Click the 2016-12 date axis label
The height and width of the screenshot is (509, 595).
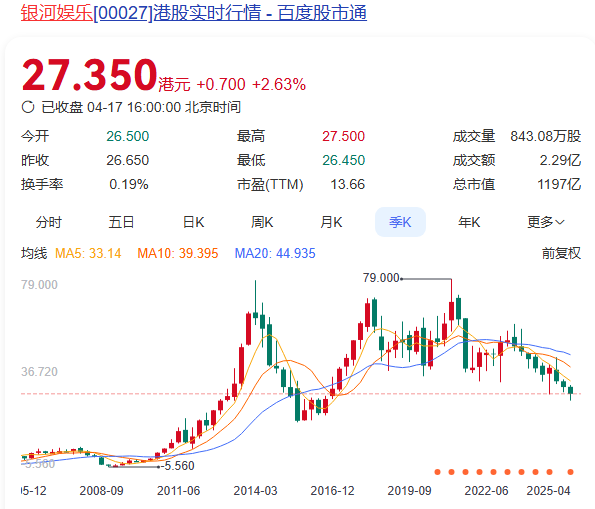coord(332,491)
